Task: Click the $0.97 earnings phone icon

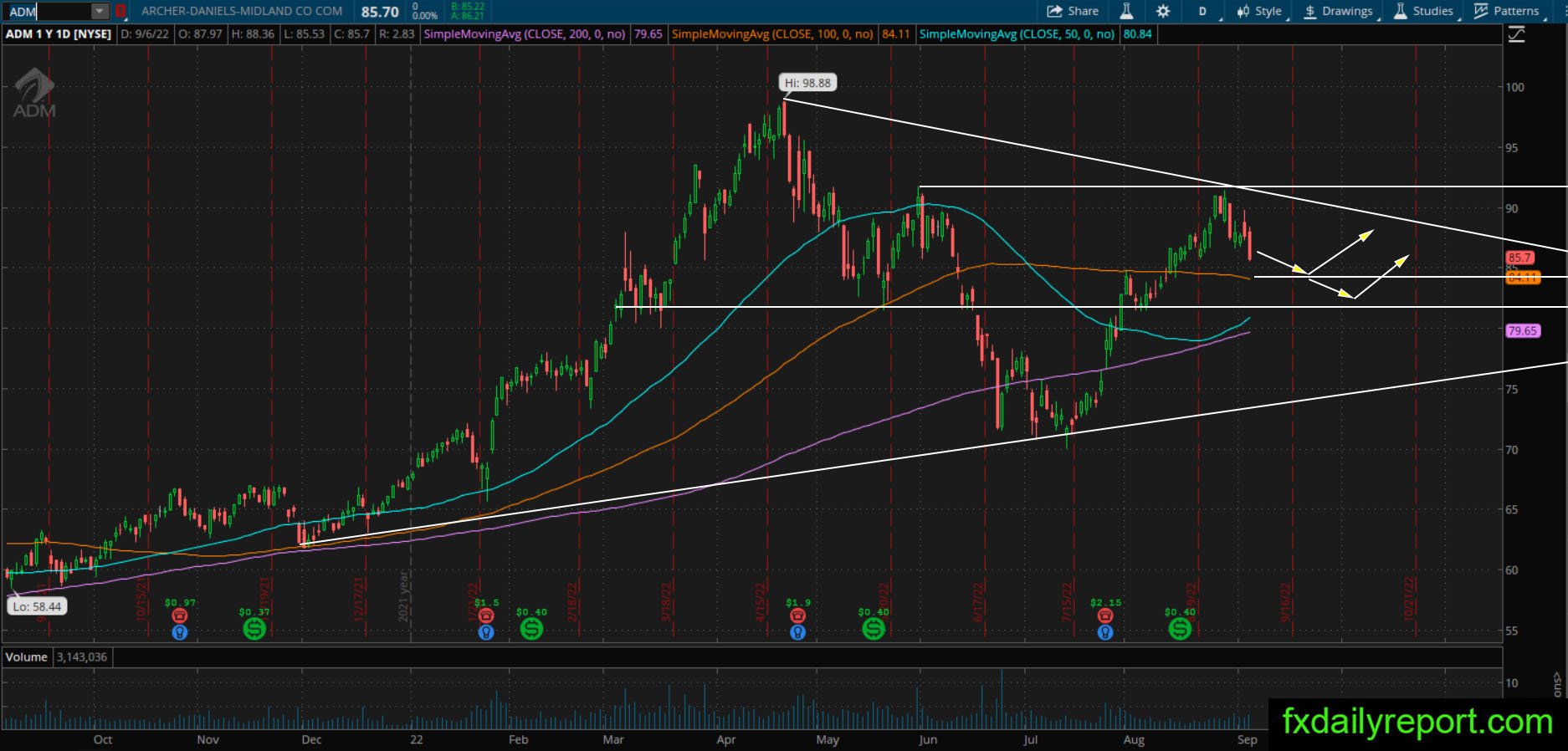Action: 179,616
